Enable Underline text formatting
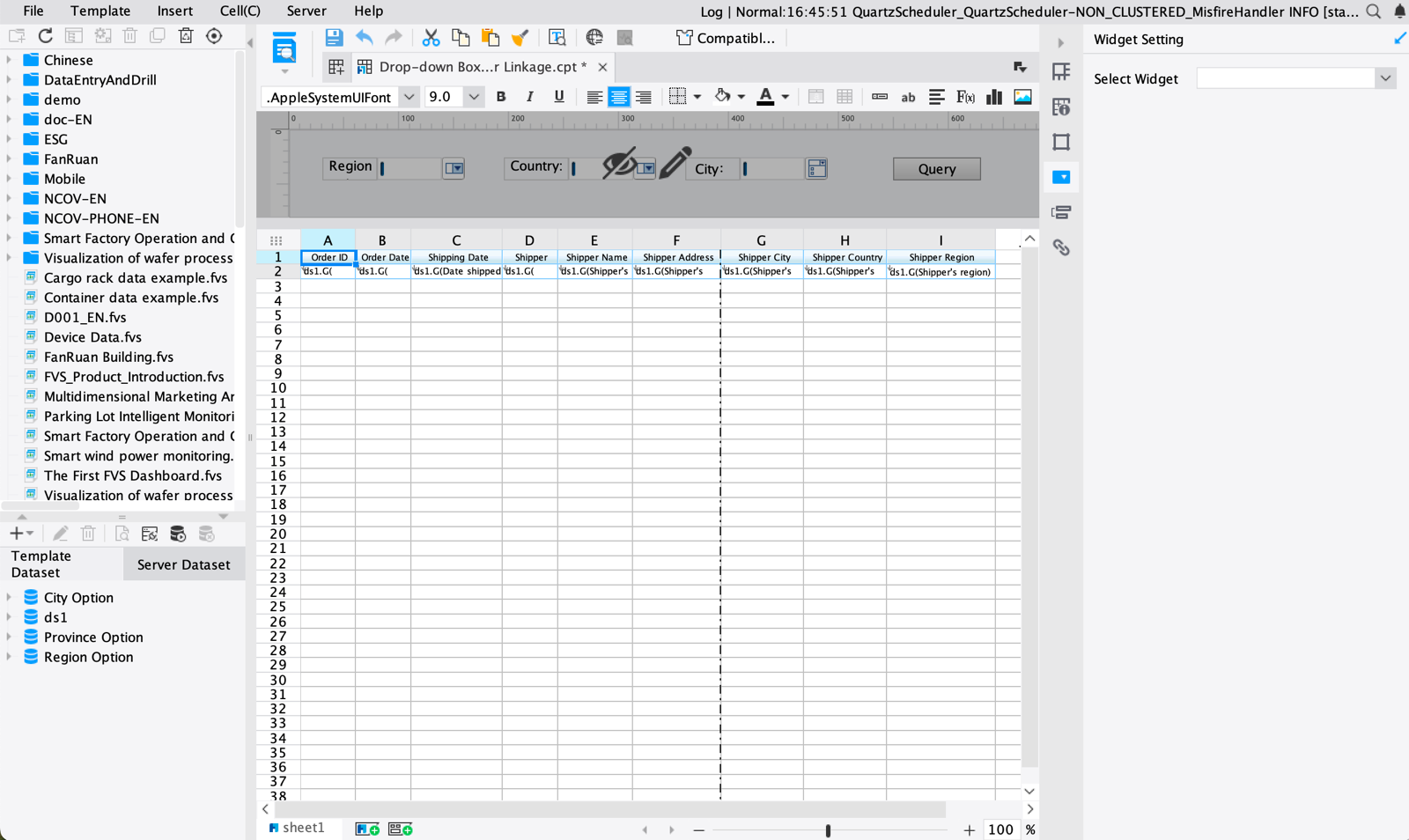This screenshot has width=1409, height=840. [x=558, y=97]
